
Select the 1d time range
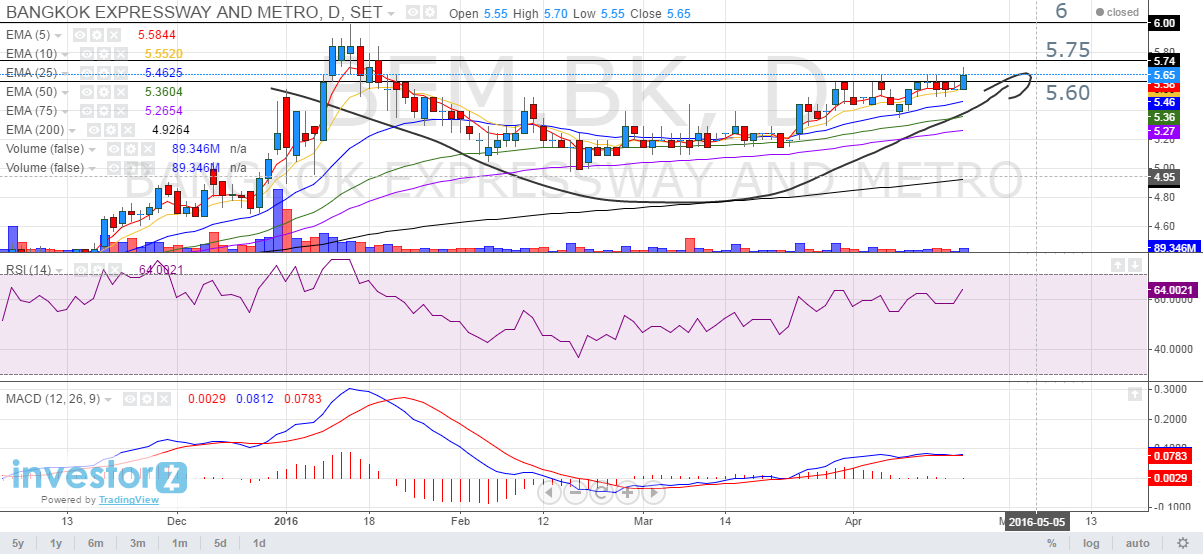click(258, 543)
